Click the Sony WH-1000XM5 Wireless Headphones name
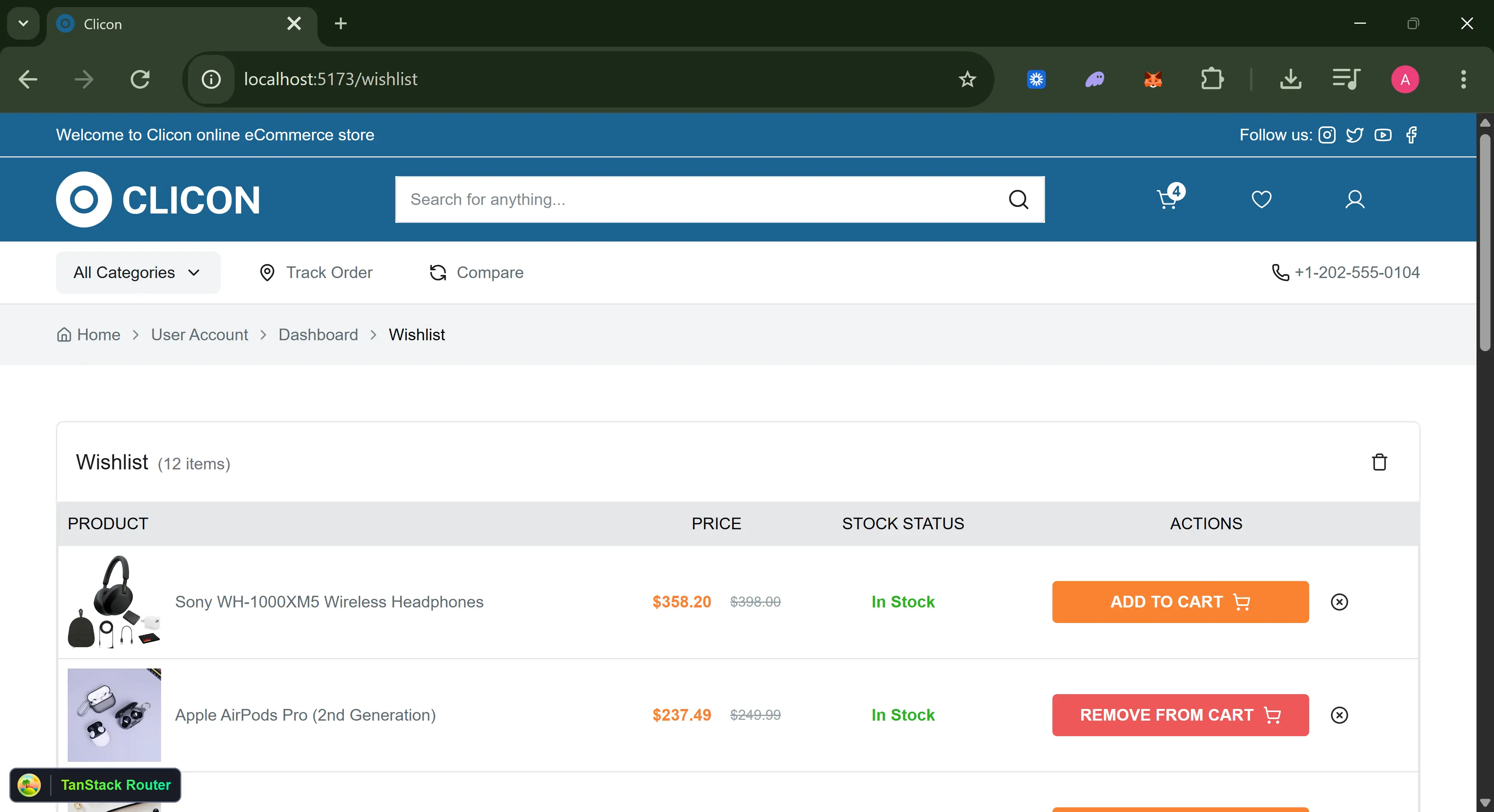The height and width of the screenshot is (812, 1494). pos(329,602)
